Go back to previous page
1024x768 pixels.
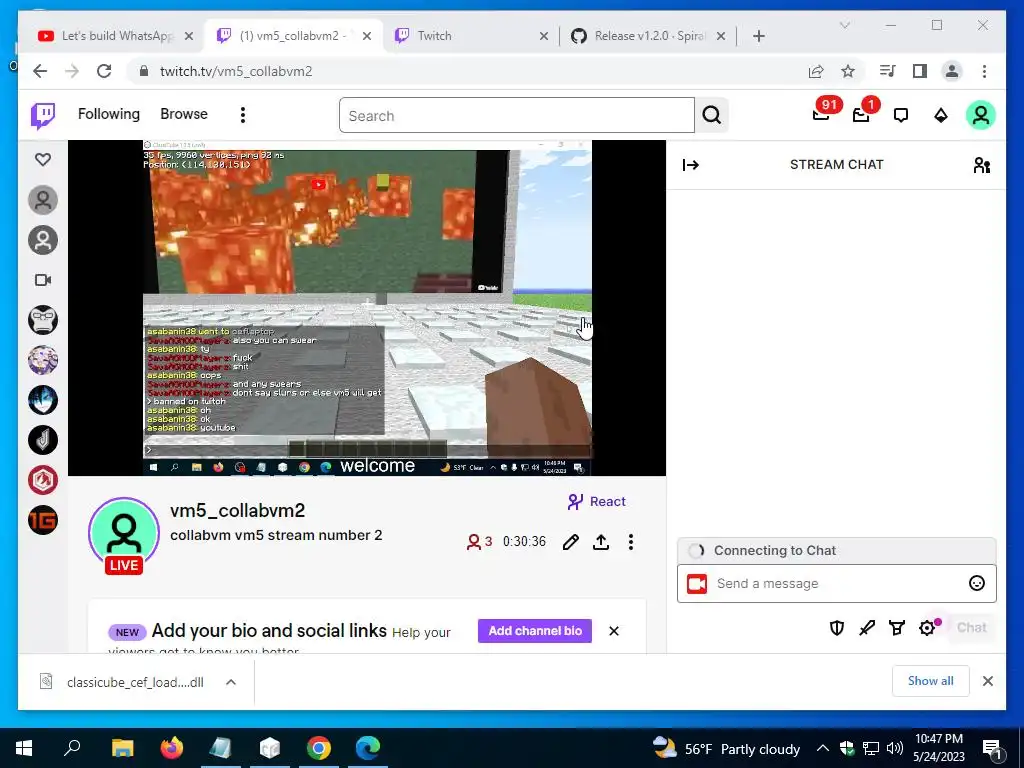point(40,71)
